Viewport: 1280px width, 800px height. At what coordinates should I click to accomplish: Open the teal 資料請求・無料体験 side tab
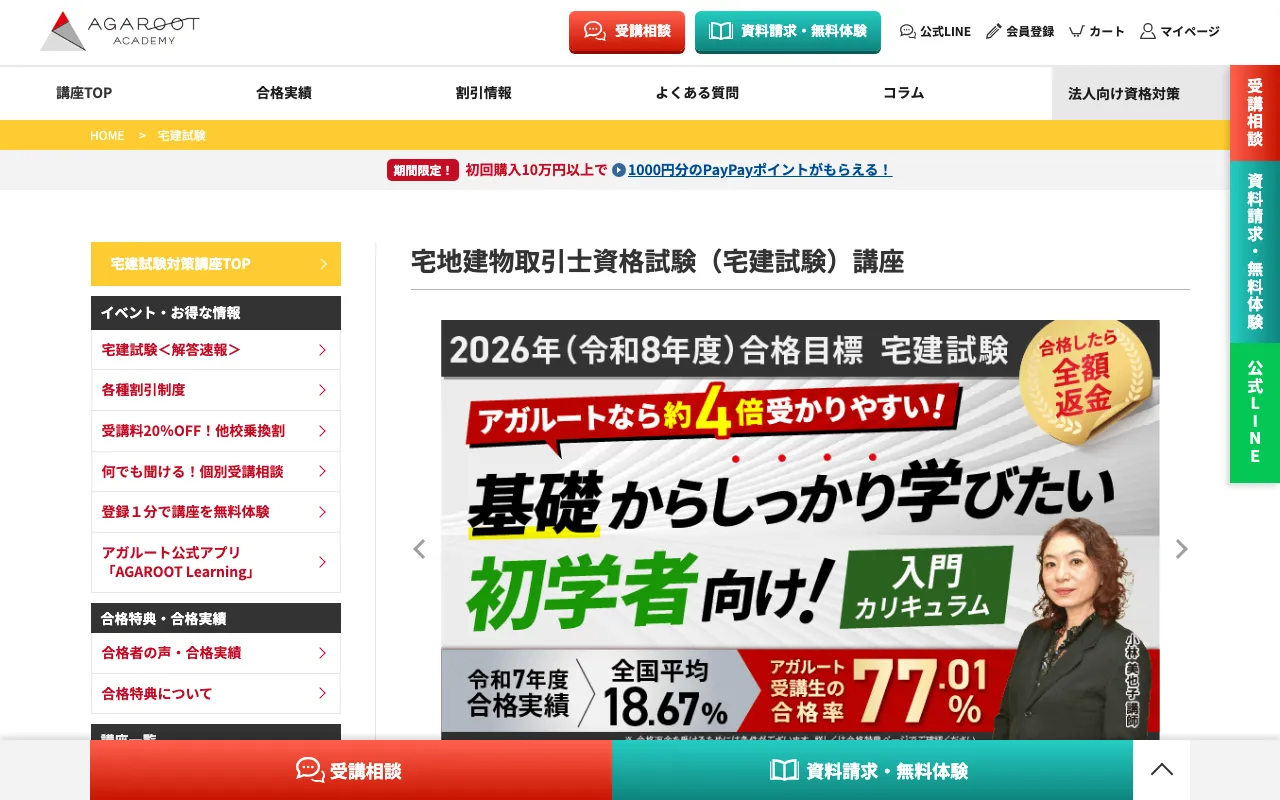click(x=1255, y=252)
